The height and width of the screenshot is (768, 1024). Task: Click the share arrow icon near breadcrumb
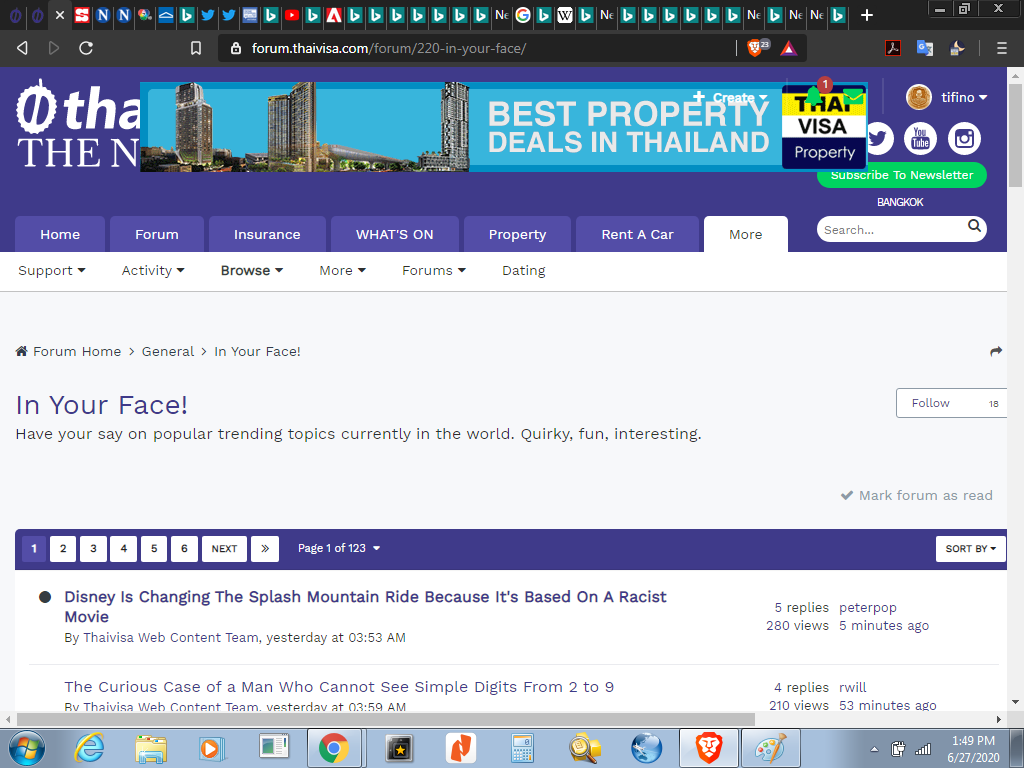pos(996,351)
